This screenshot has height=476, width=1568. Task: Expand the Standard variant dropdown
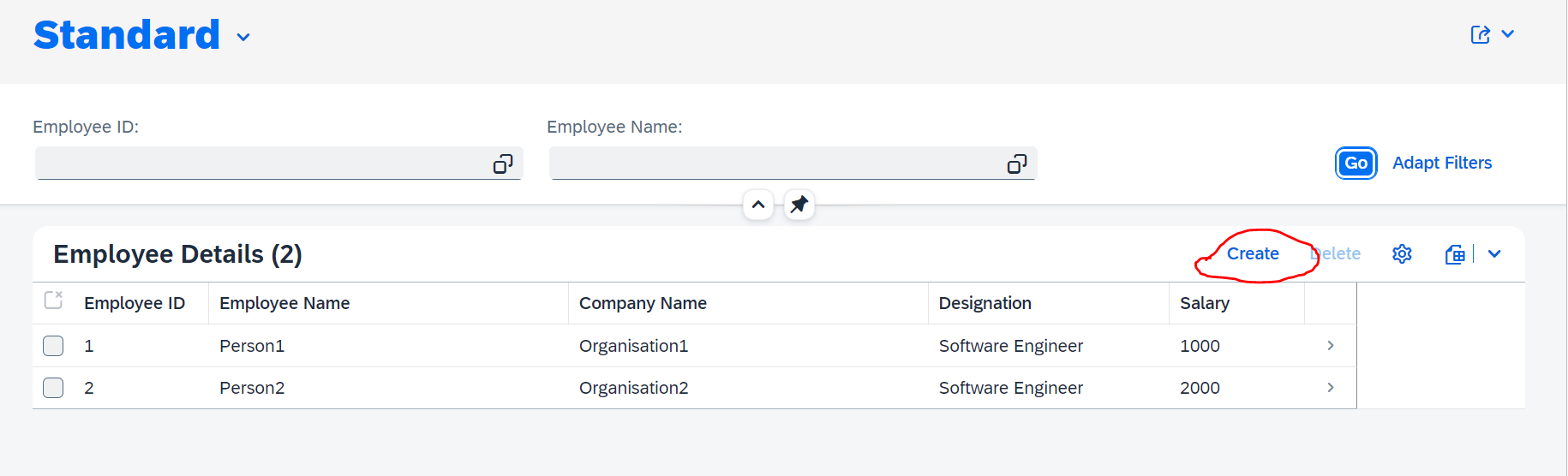pos(243,38)
